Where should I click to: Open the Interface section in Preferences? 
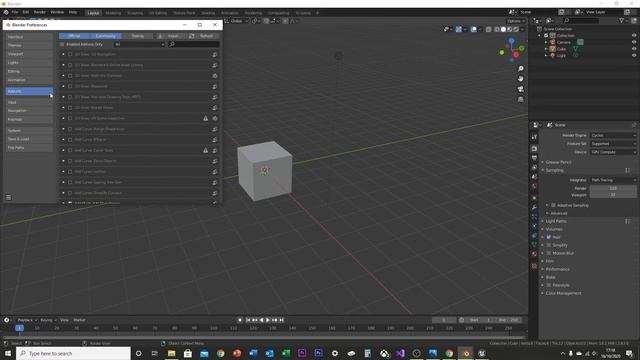29,37
